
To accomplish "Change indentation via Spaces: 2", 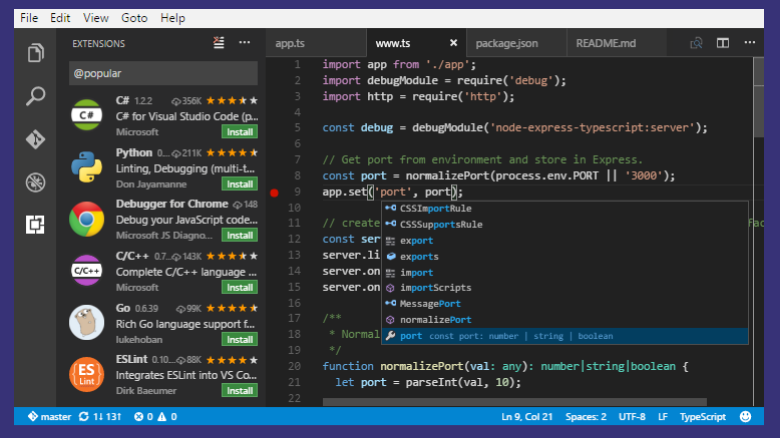I will pyautogui.click(x=585, y=417).
